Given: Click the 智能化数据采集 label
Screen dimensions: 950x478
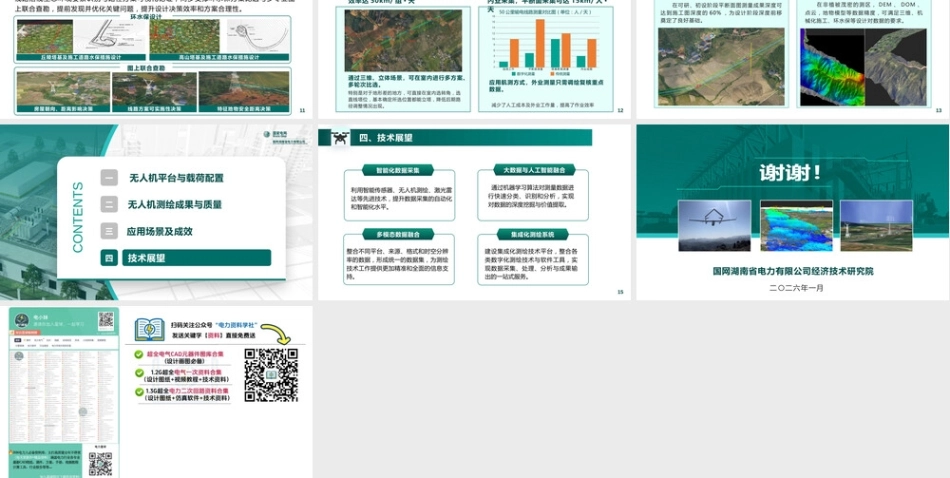Looking at the screenshot, I should tap(398, 170).
